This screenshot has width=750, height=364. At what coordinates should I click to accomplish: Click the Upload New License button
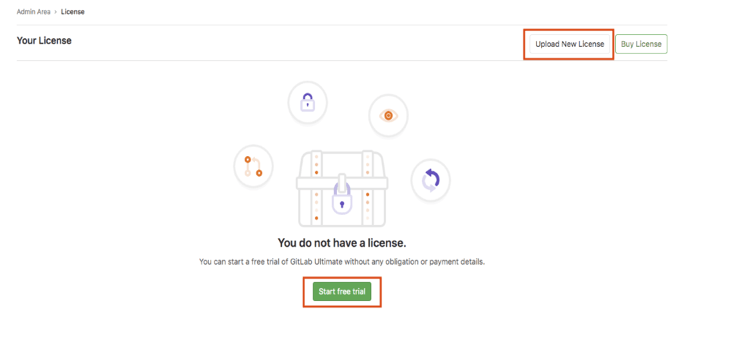570,44
